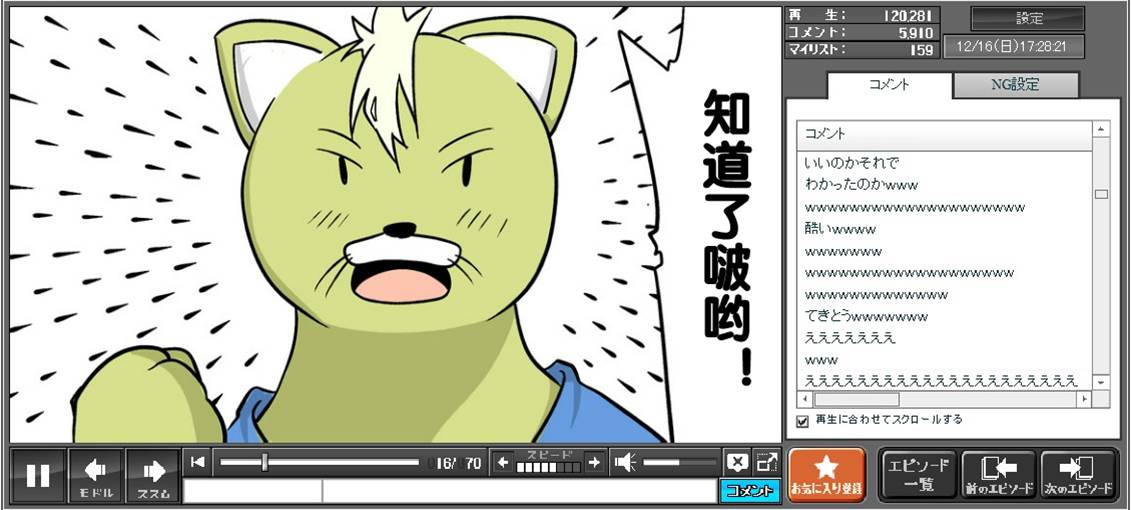Image resolution: width=1131 pixels, height=510 pixels.
Task: Increase speed with the right arrow
Action: (594, 462)
